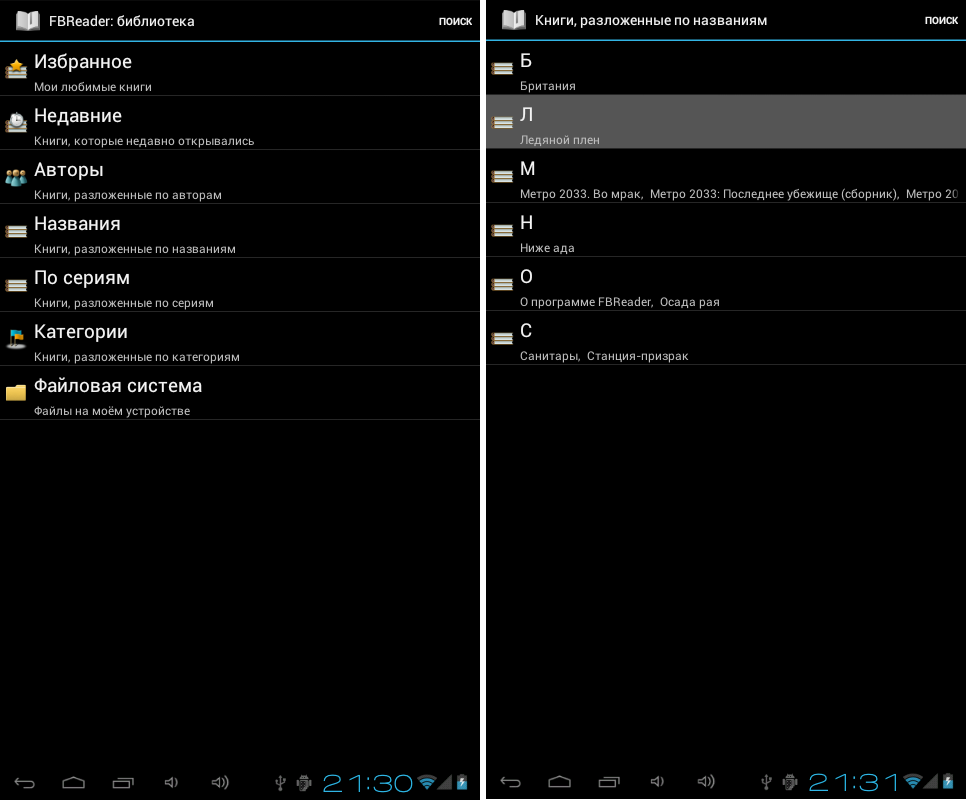Tap the book logo in titles screen header
The height and width of the screenshot is (800, 966).
(x=513, y=20)
